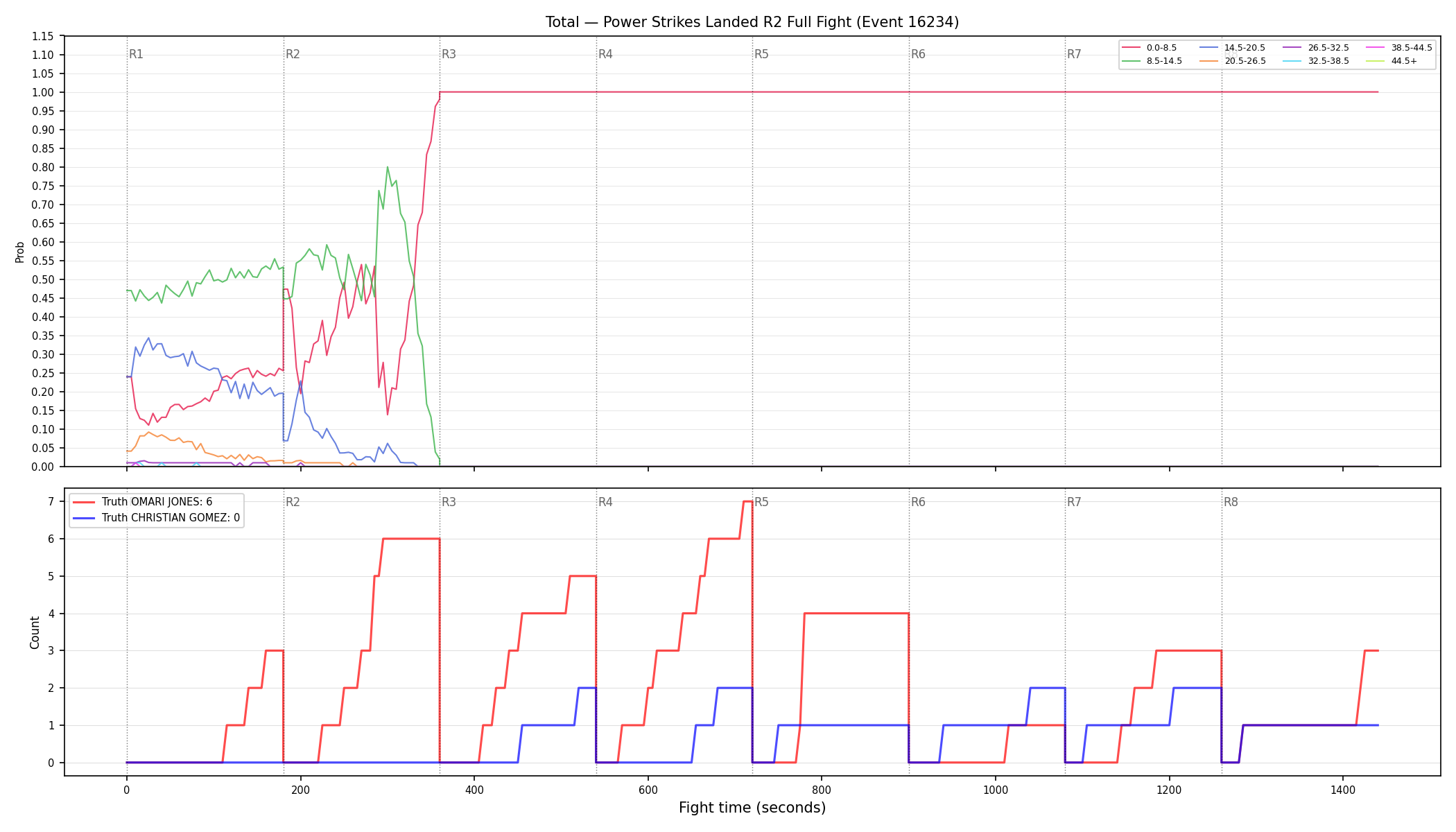This screenshot has height=832, width=1456.
Task: Select the 20.5-26.5 legend entry
Action: click(x=1233, y=61)
